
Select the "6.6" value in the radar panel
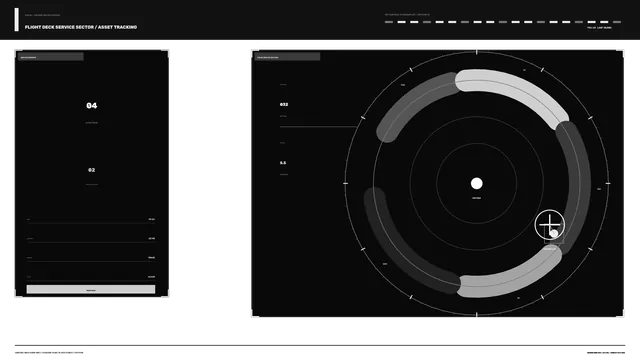point(283,163)
